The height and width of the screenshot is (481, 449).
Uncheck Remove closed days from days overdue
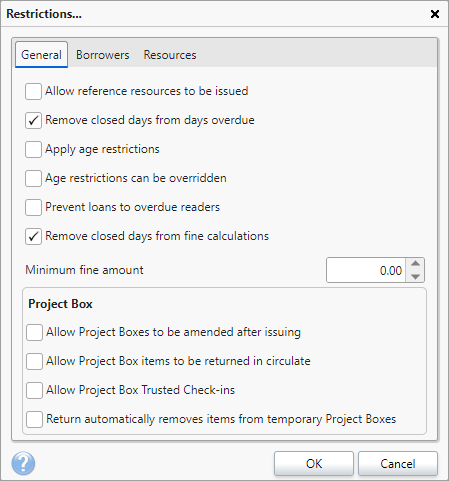[x=33, y=120]
